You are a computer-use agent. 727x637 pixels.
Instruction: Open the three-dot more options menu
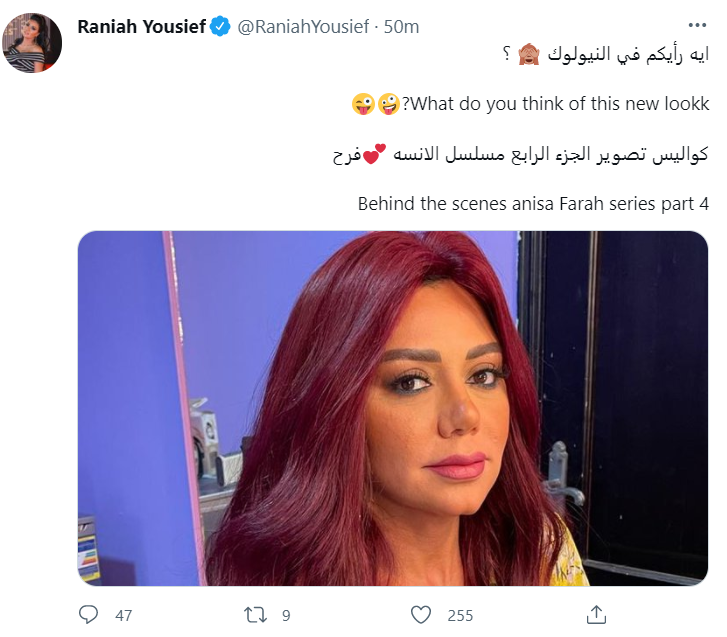(697, 25)
